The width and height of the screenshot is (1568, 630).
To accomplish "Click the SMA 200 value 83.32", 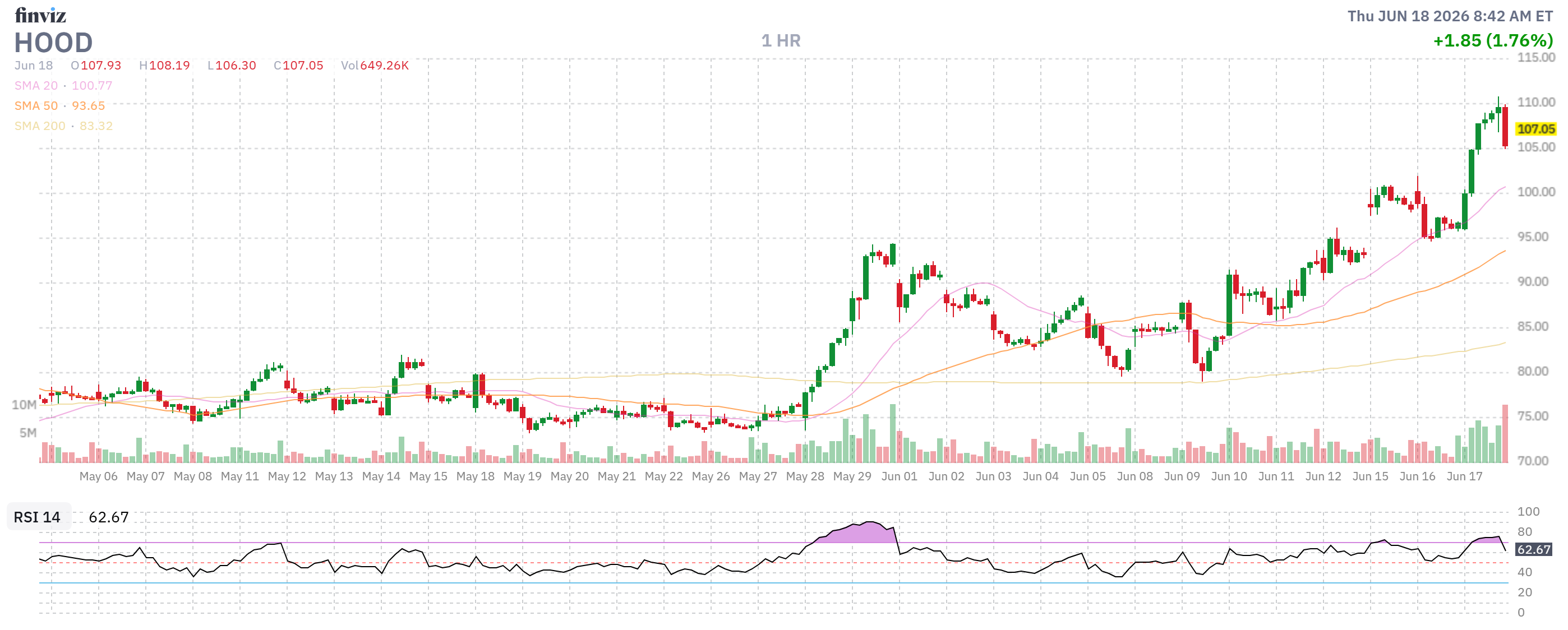I will tap(96, 126).
